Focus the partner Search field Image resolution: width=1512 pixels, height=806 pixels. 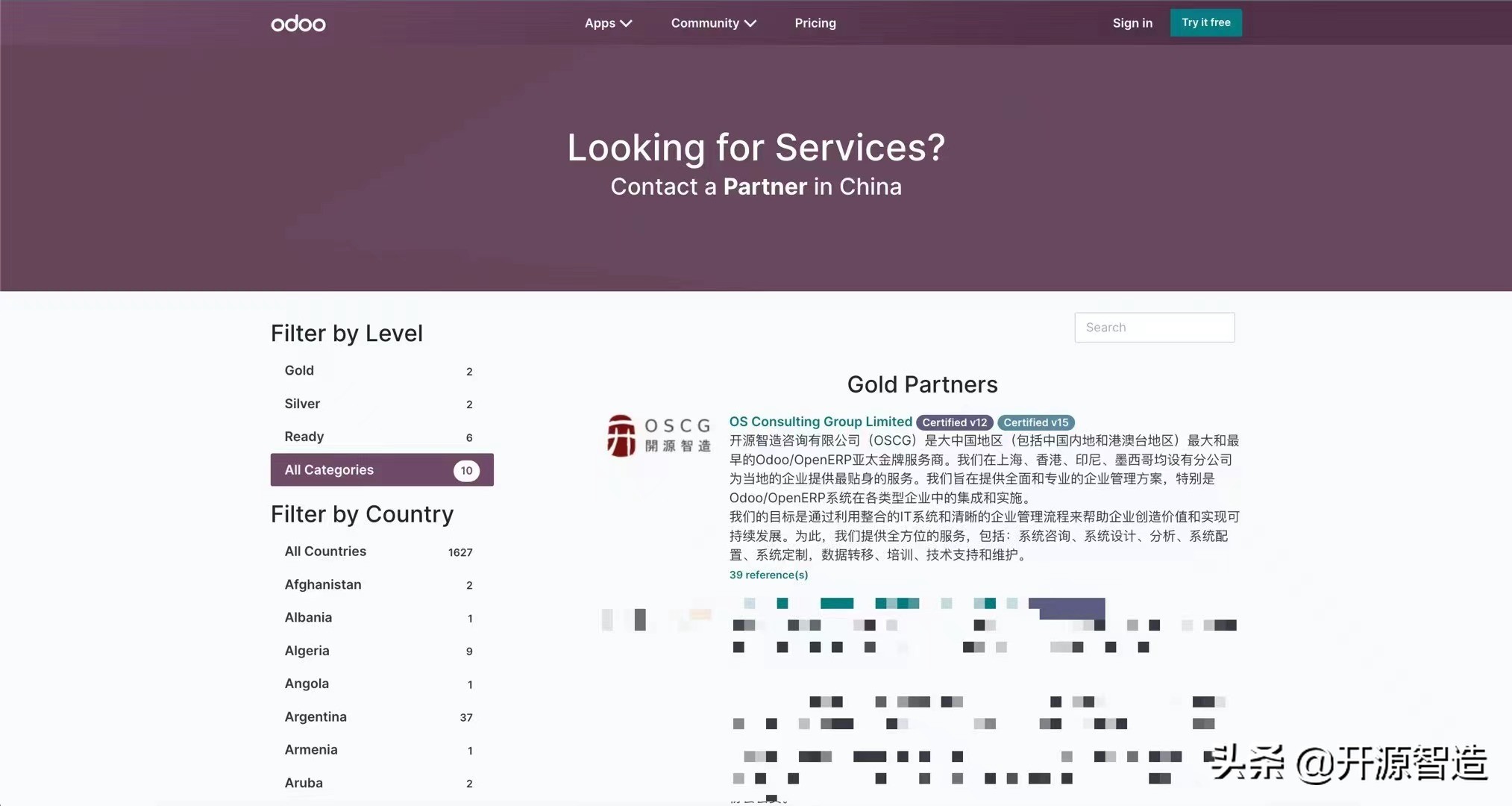pos(1154,328)
